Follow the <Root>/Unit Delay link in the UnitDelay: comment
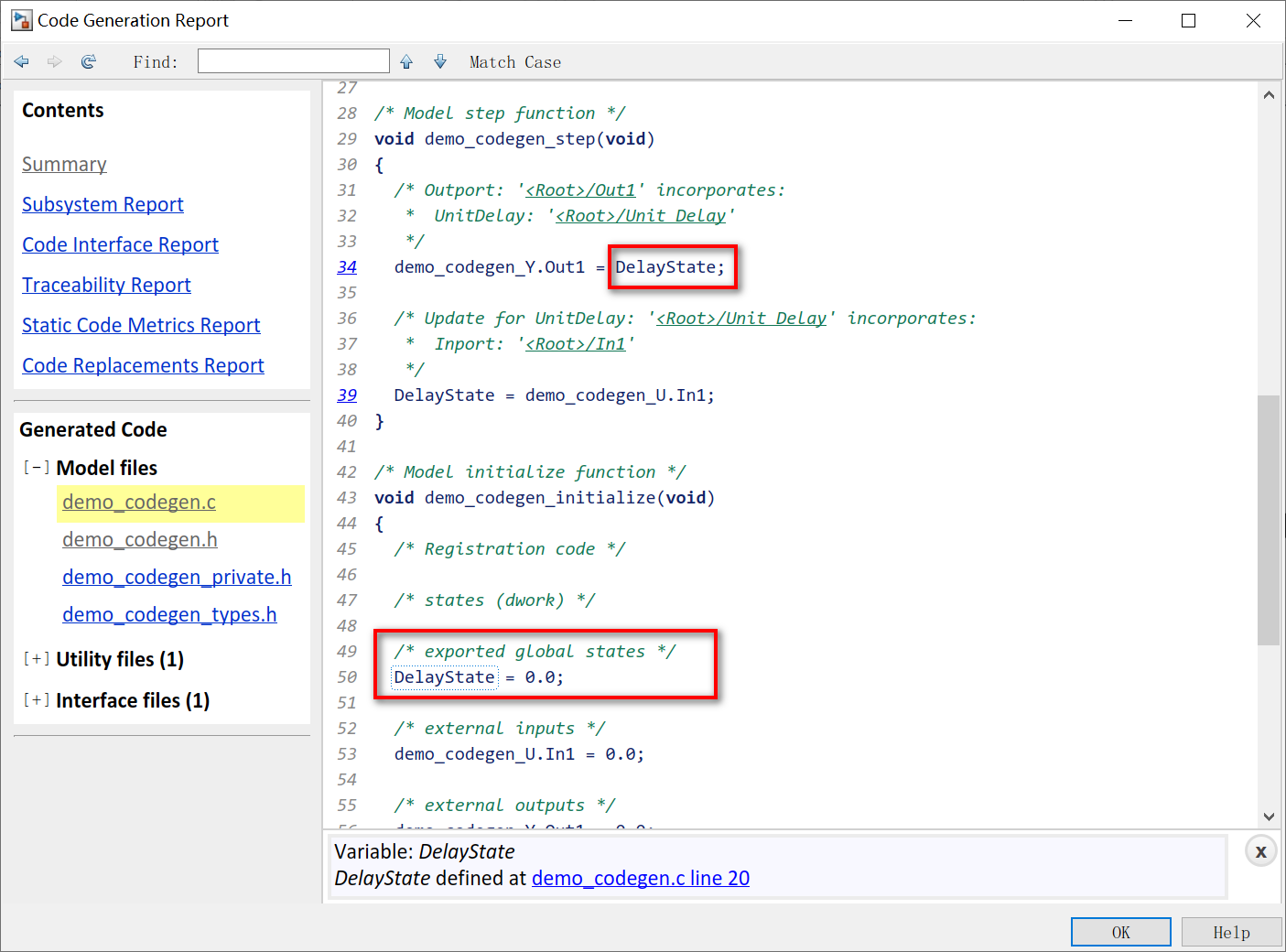Screen dimensions: 1286x952 click(x=641, y=215)
